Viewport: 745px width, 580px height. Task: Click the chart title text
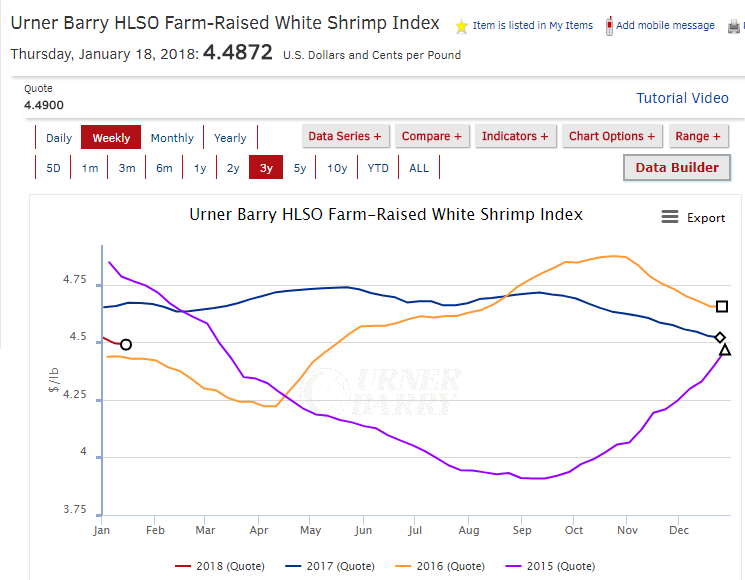pyautogui.click(x=386, y=215)
